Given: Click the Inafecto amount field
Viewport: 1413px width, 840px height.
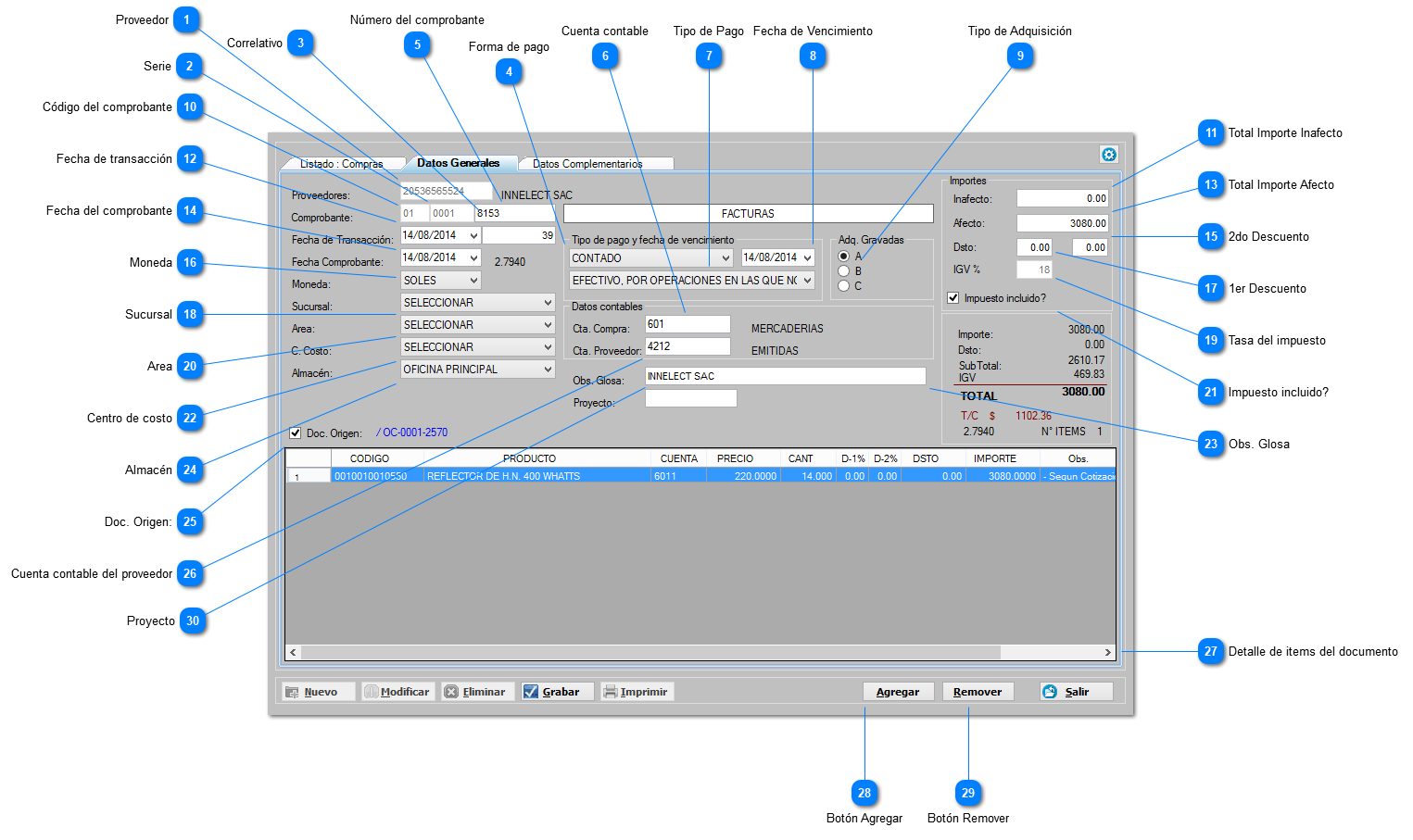Looking at the screenshot, I should (1062, 198).
